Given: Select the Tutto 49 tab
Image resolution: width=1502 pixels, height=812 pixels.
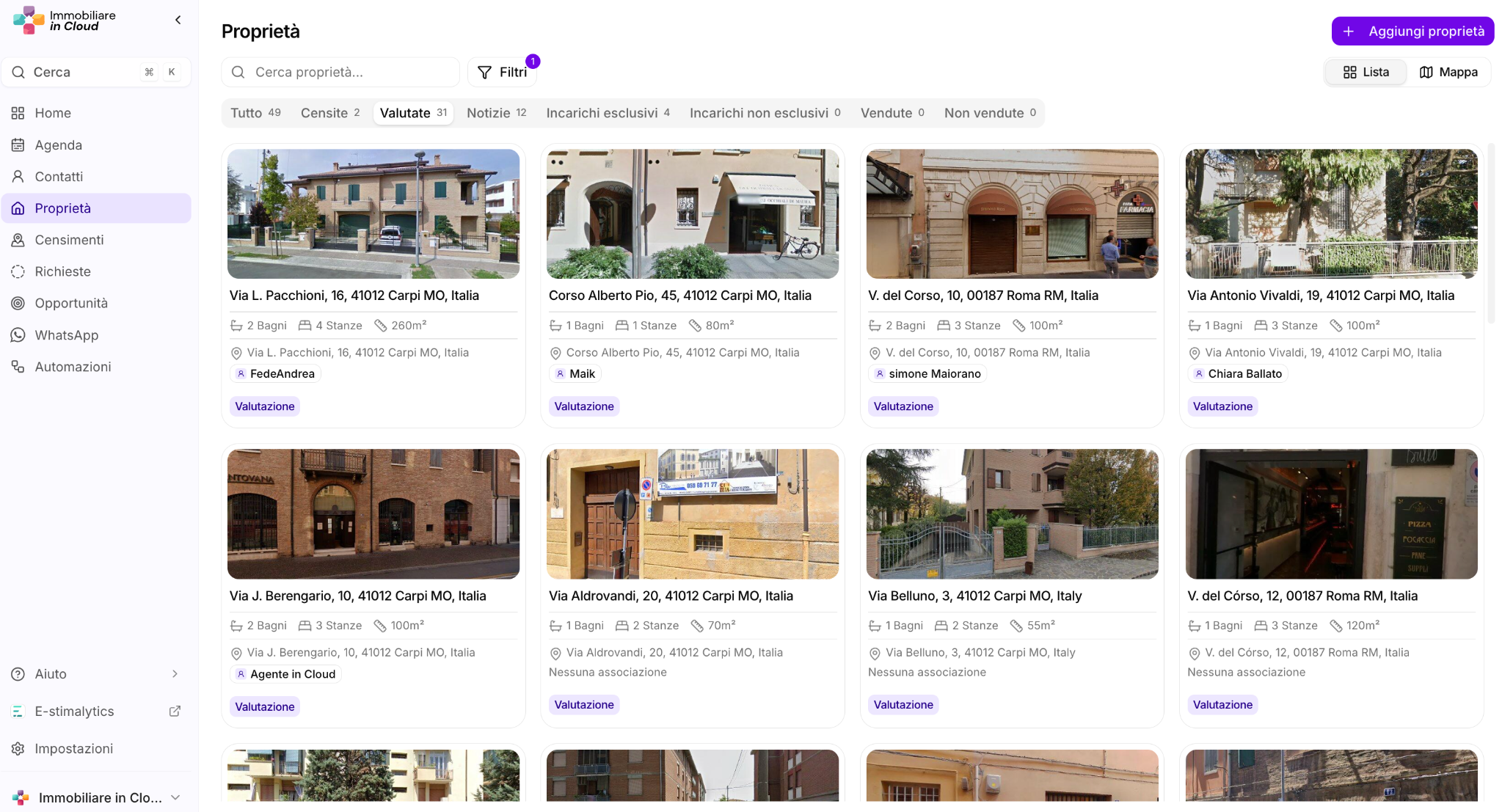Looking at the screenshot, I should [x=255, y=113].
